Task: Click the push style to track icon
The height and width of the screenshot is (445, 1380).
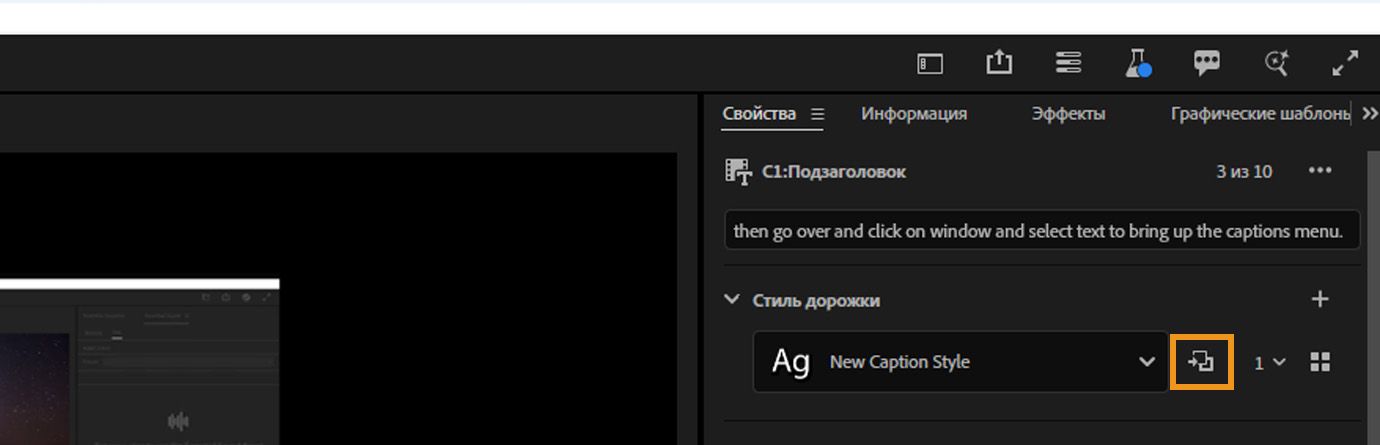Action: [1201, 361]
